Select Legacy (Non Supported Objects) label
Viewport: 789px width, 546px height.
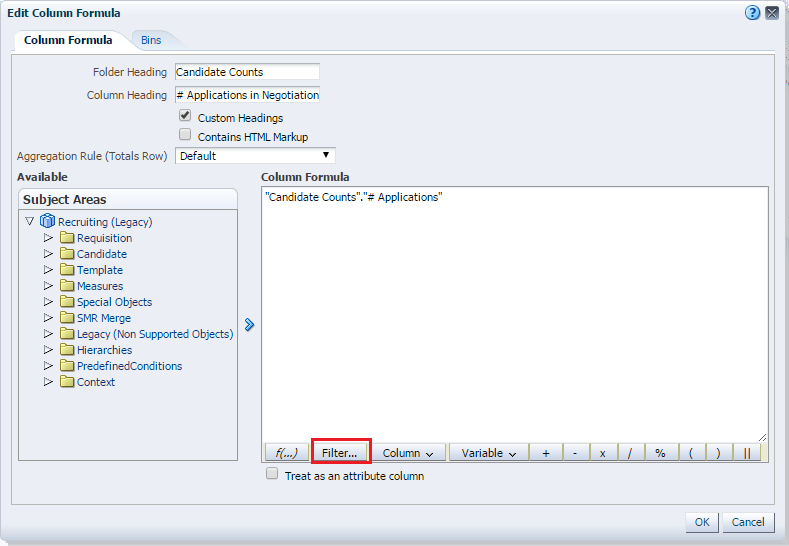[155, 334]
